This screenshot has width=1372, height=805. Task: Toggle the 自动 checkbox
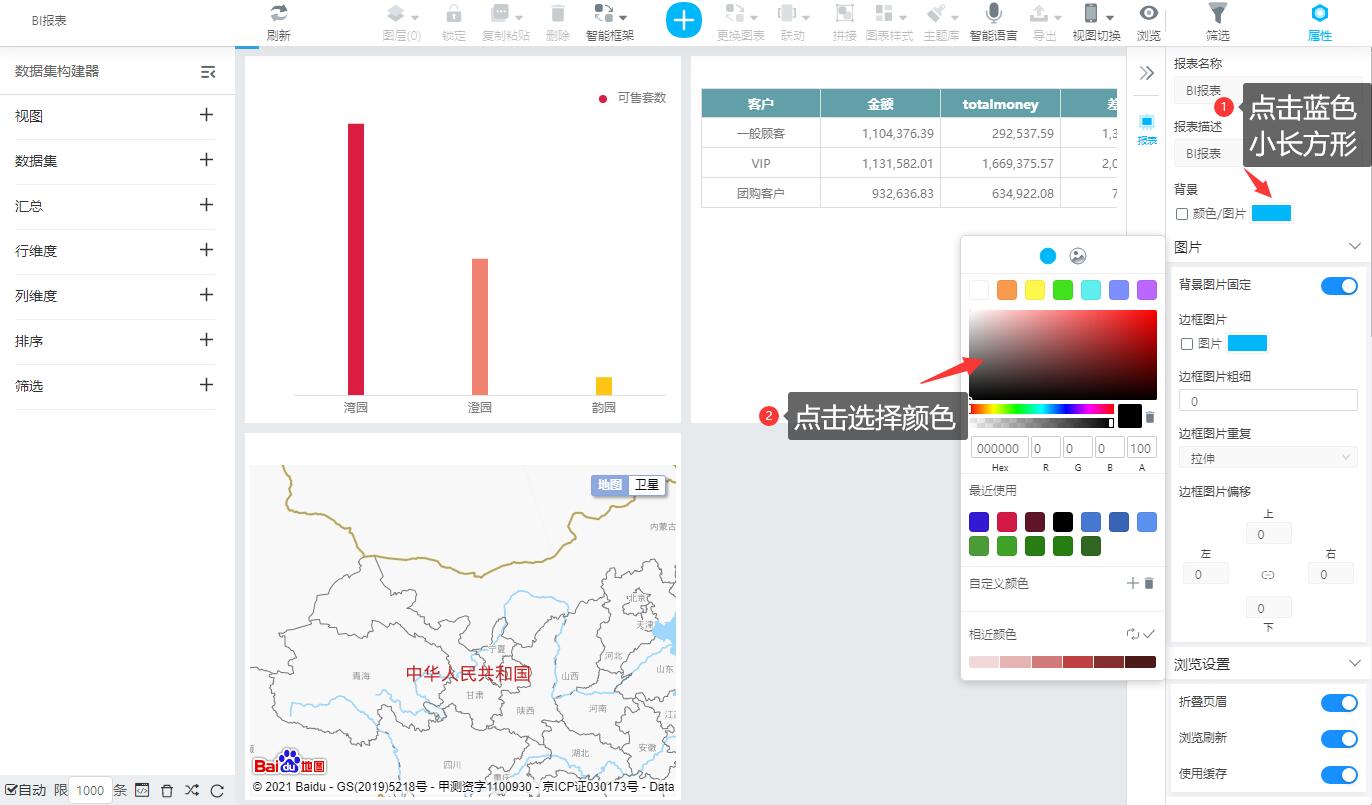[11, 790]
